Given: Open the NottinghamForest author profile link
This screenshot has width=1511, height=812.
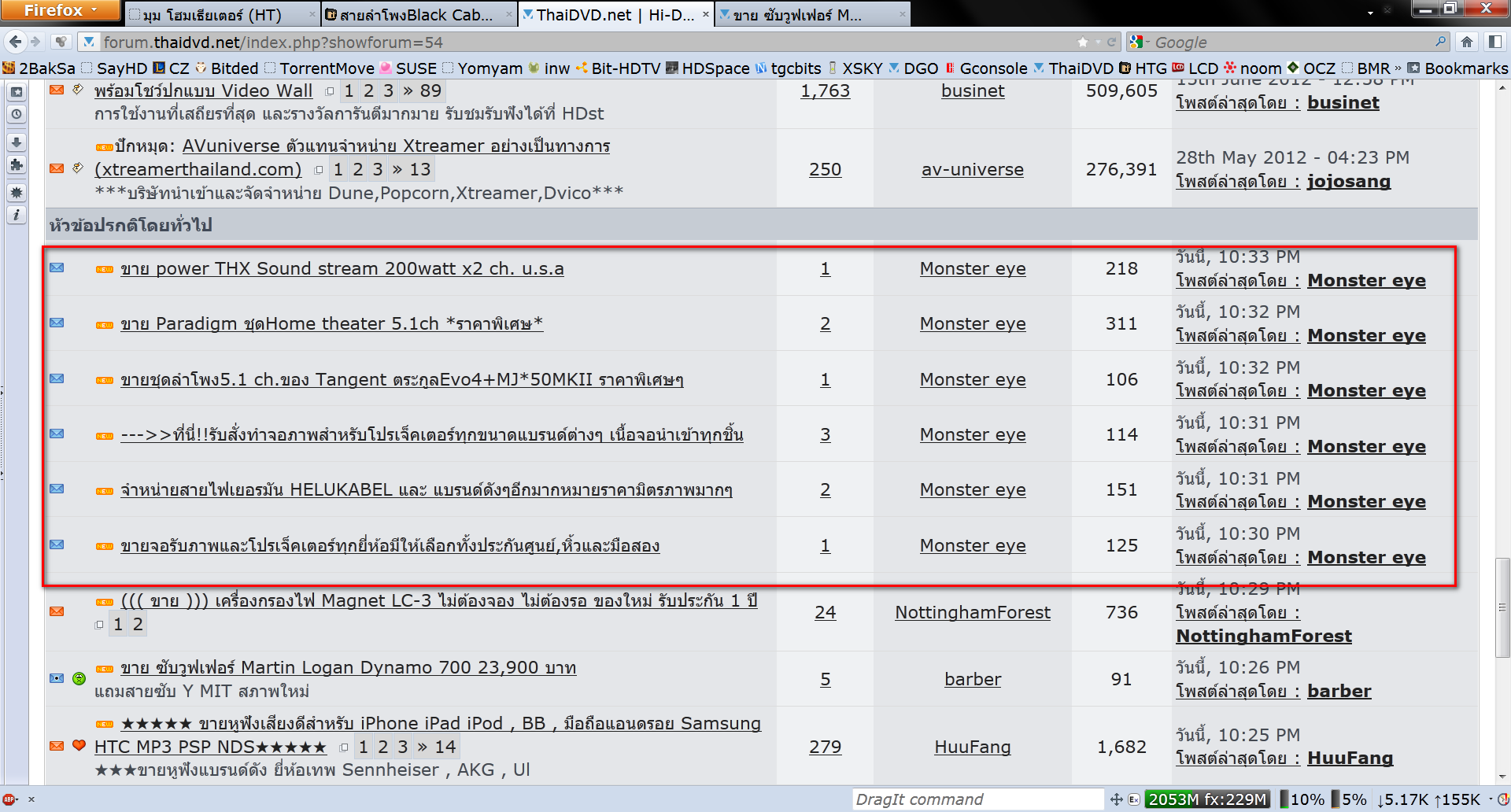Looking at the screenshot, I should [x=973, y=612].
